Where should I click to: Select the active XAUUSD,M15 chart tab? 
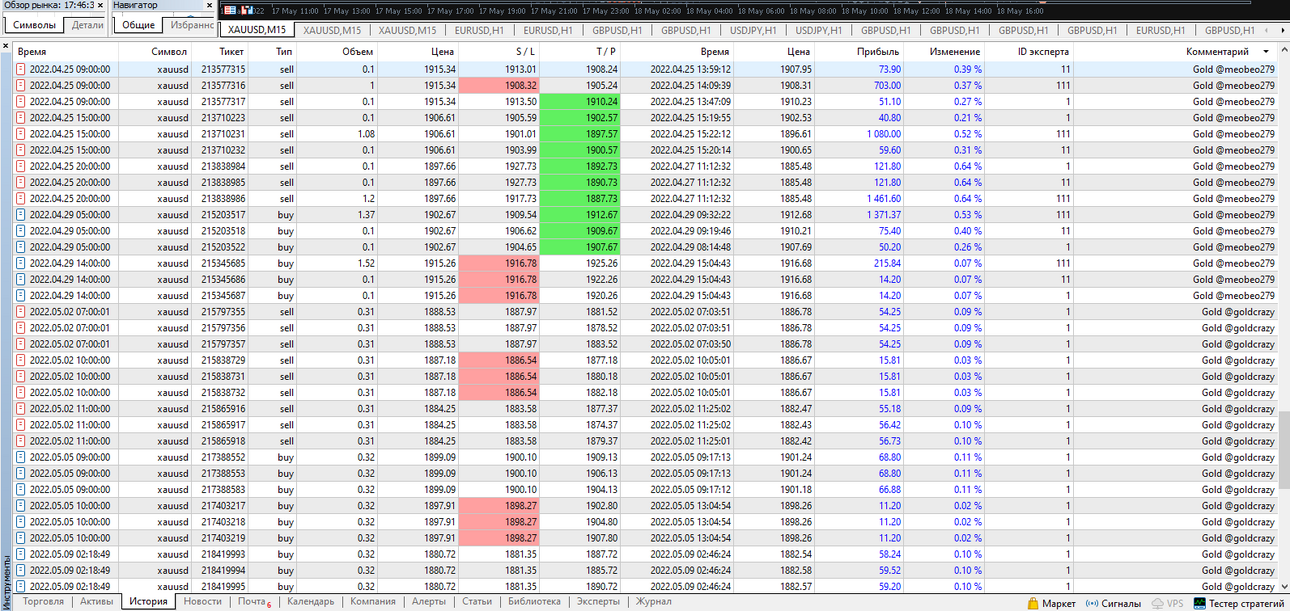[x=257, y=30]
